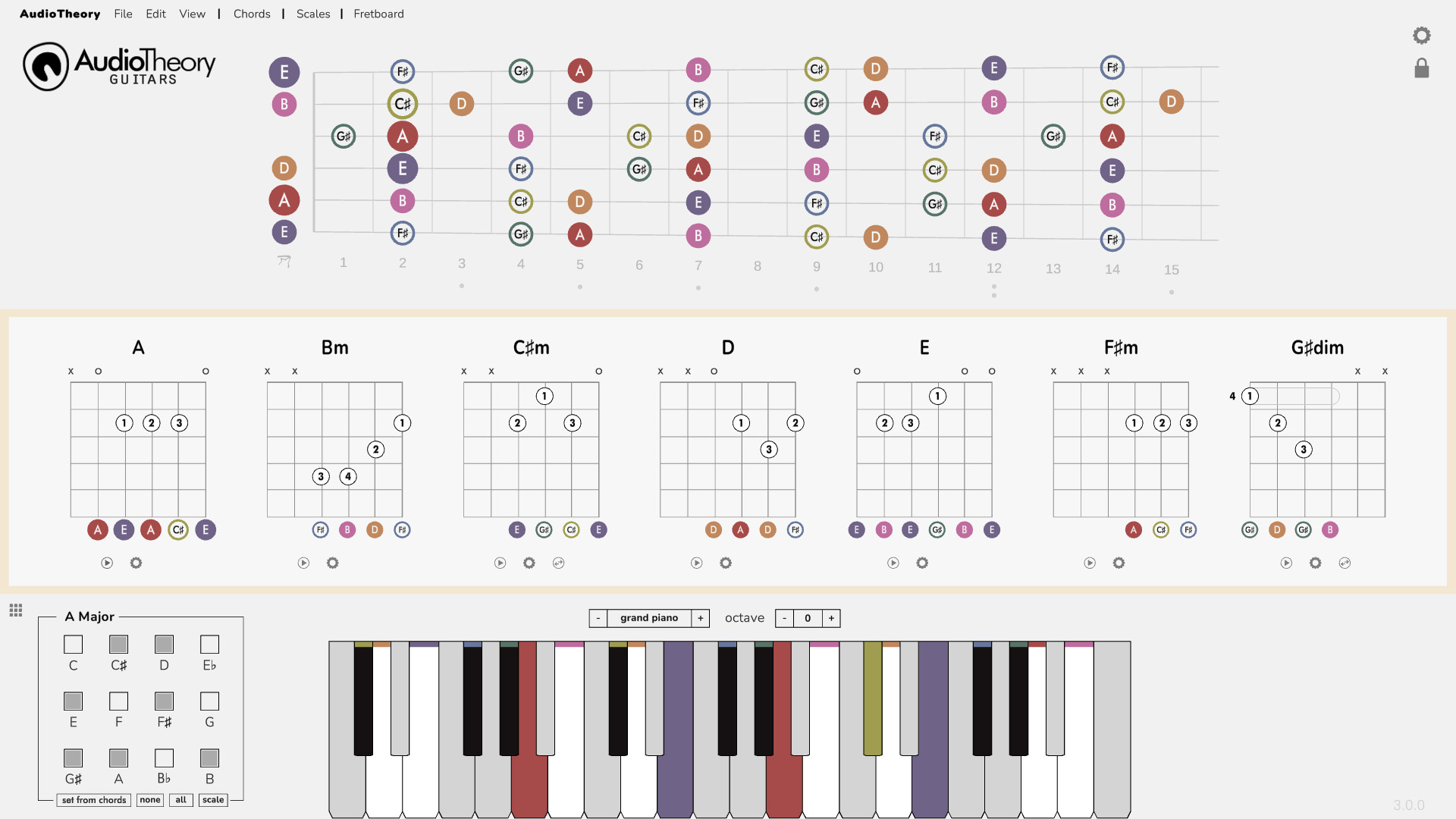Click the play icon under A chord
Viewport: 1456px width, 819px height.
[x=107, y=562]
